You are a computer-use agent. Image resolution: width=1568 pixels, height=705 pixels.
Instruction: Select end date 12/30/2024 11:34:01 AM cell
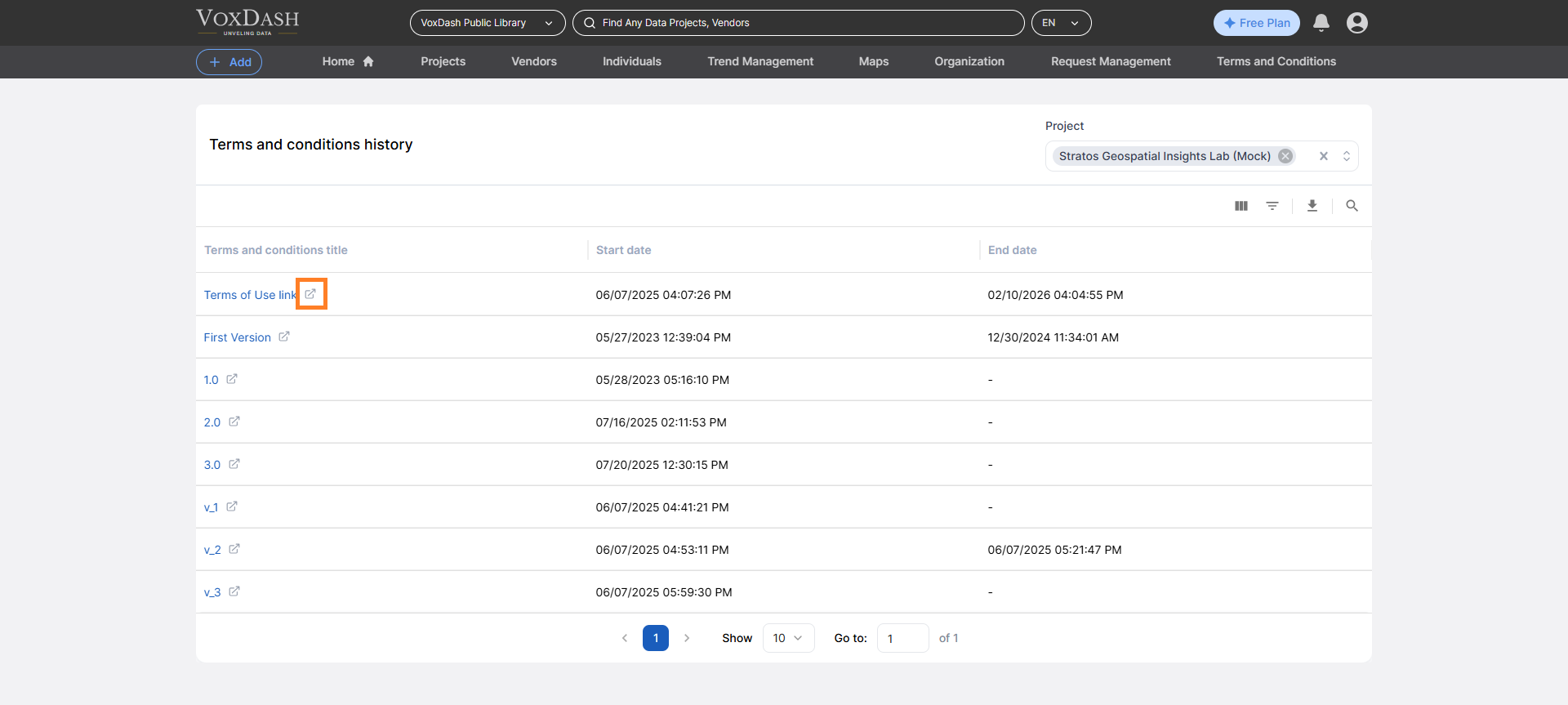[1053, 337]
